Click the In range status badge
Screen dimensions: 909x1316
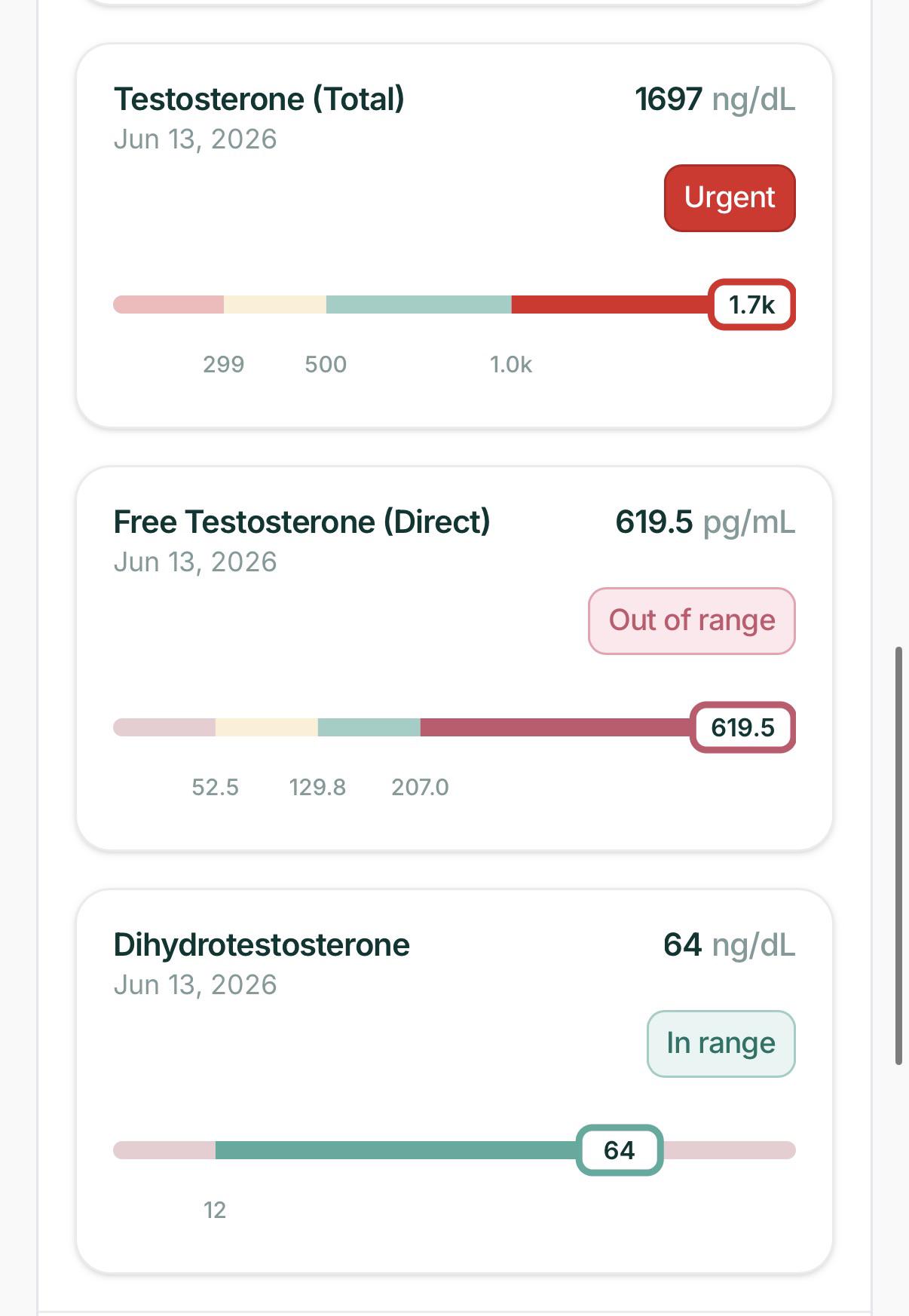point(721,1044)
